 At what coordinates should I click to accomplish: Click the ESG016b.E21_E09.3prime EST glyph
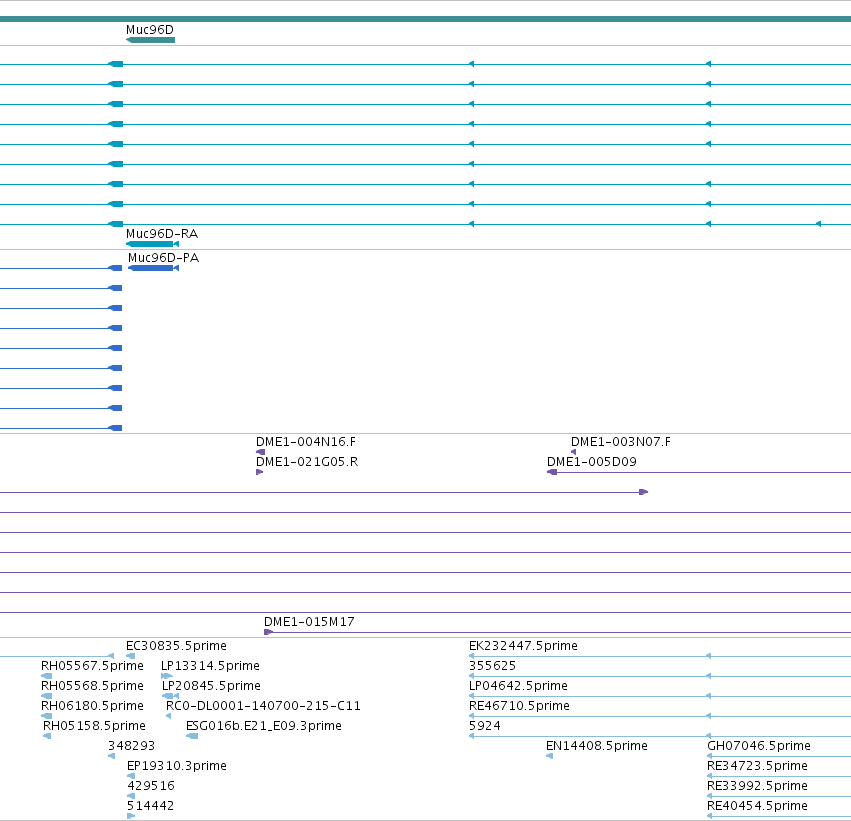[192, 736]
